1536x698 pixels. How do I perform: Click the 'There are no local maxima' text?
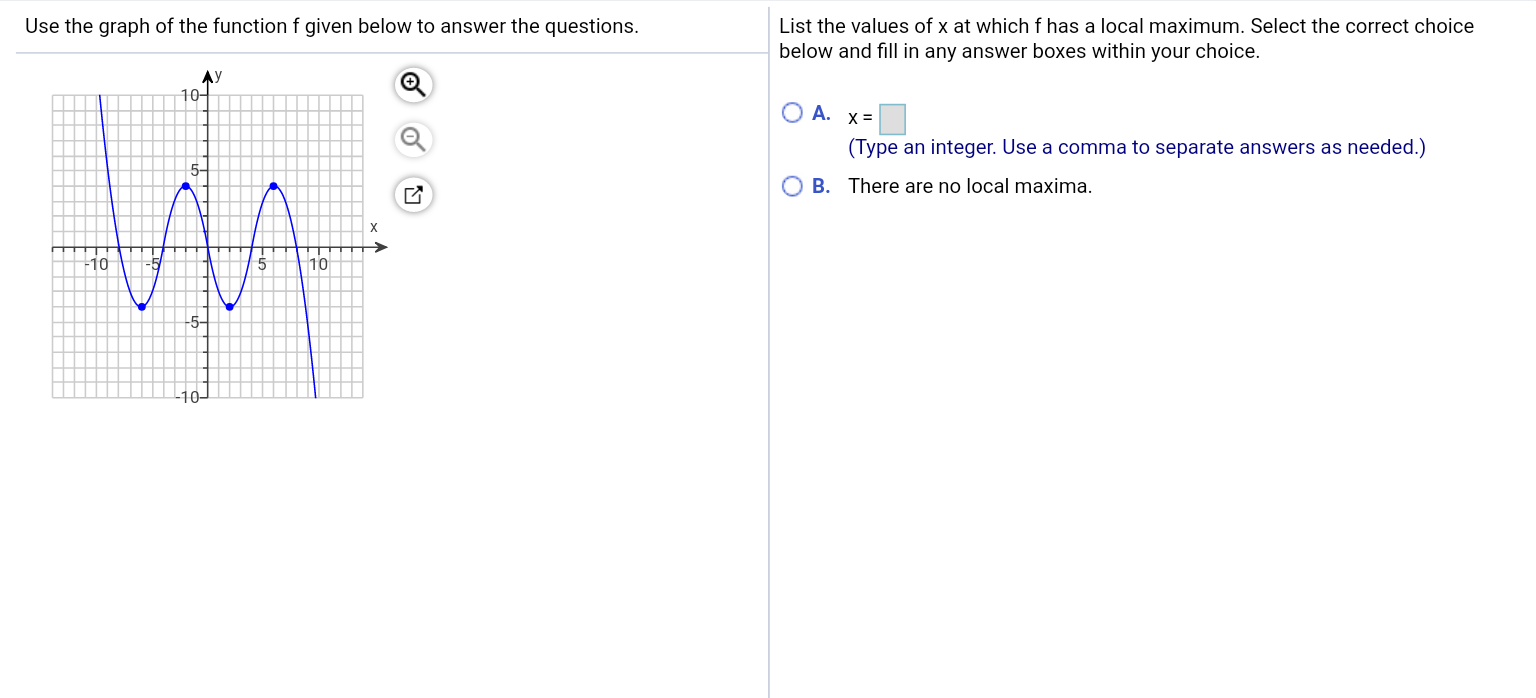pos(970,186)
